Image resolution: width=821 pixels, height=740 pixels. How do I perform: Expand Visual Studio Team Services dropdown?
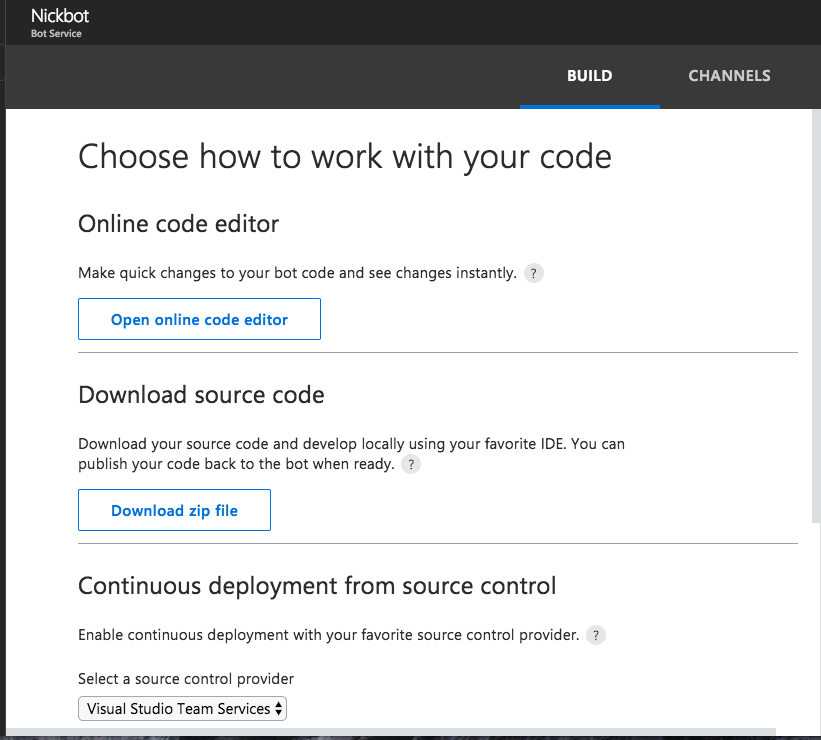182,709
